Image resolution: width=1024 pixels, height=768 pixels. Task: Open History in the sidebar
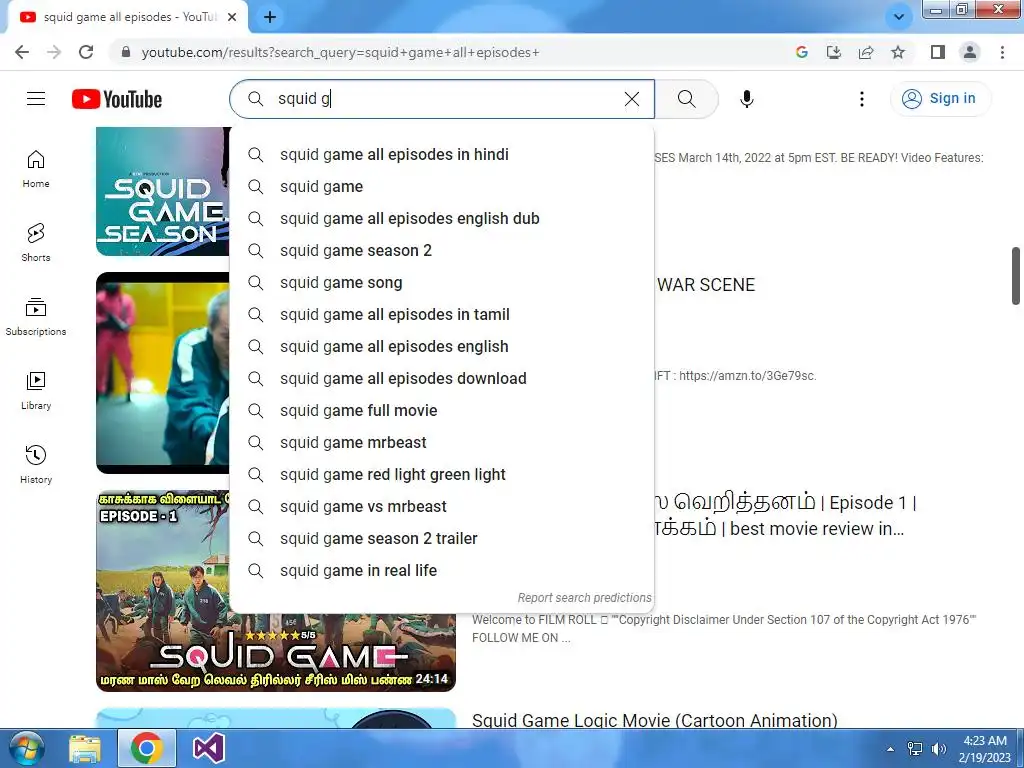(x=36, y=464)
